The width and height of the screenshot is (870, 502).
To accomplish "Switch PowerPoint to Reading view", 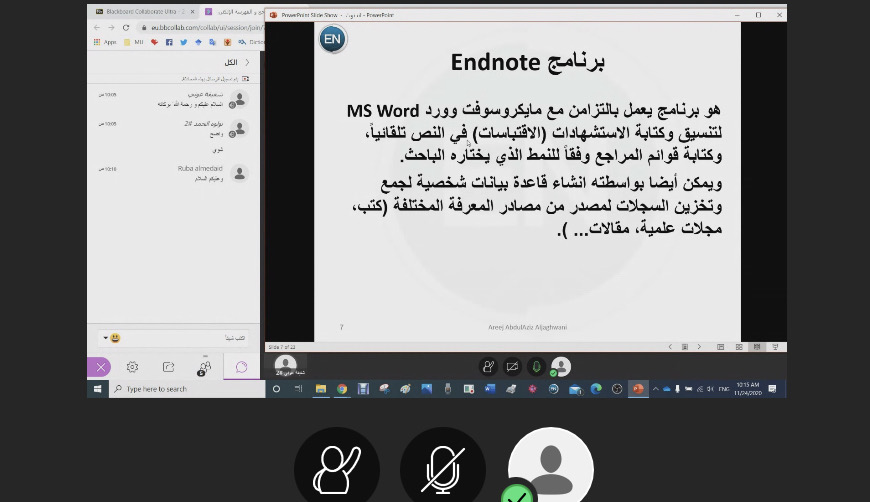I will [x=757, y=347].
